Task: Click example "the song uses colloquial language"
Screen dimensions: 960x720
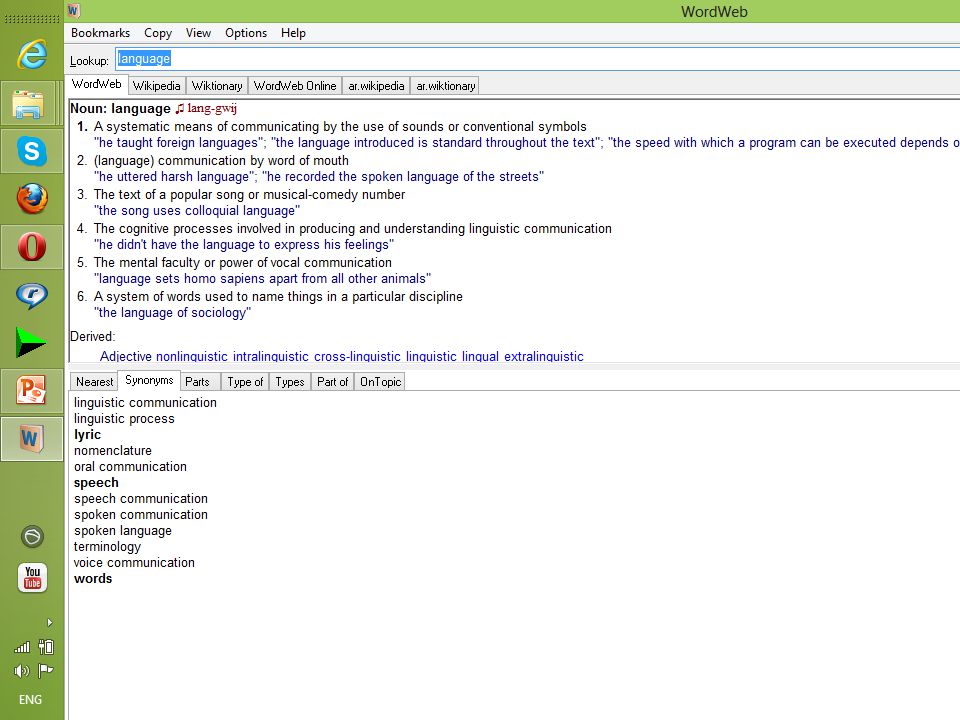Action: click(197, 211)
